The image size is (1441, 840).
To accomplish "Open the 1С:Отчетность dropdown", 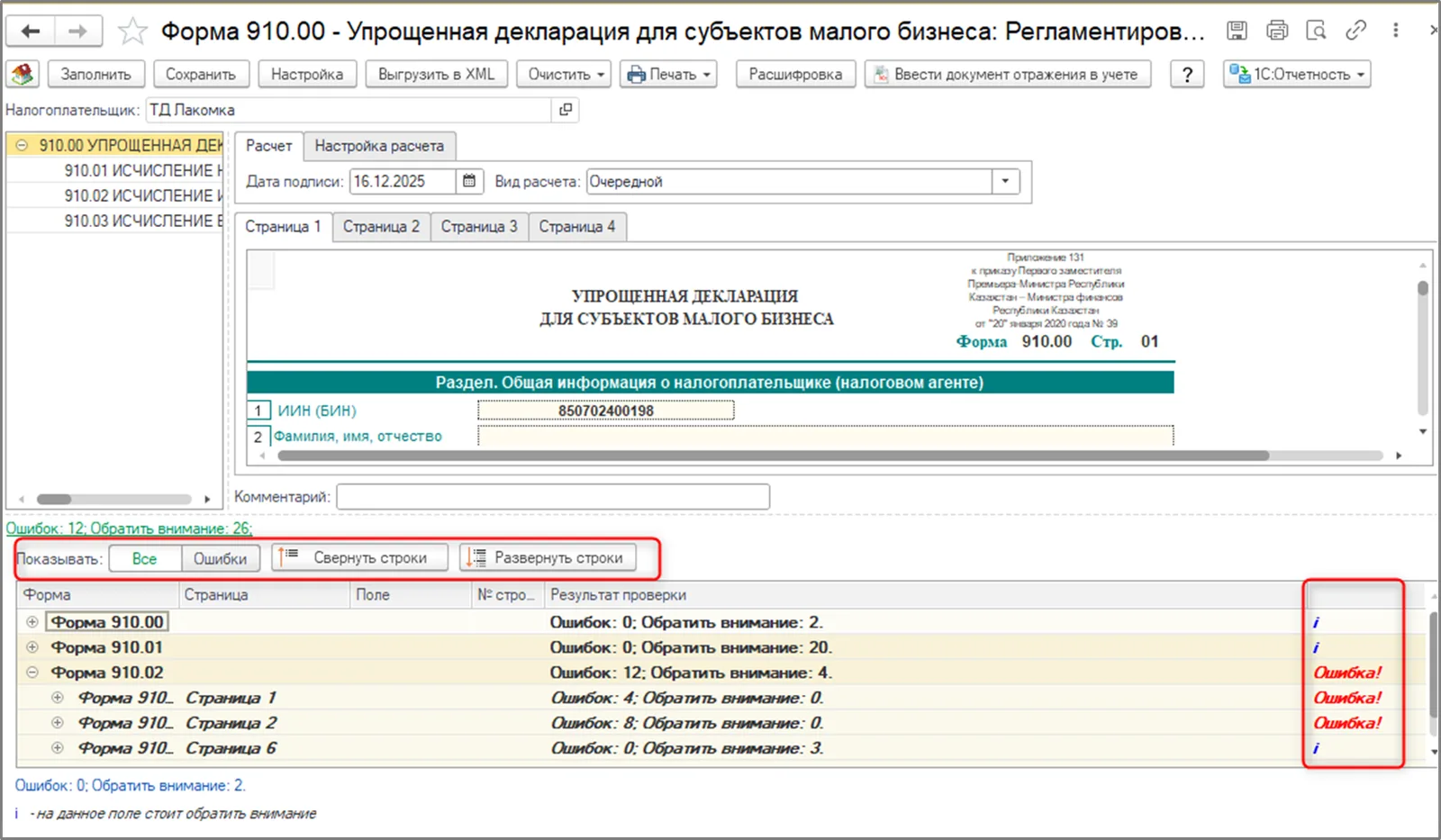I will point(1297,74).
